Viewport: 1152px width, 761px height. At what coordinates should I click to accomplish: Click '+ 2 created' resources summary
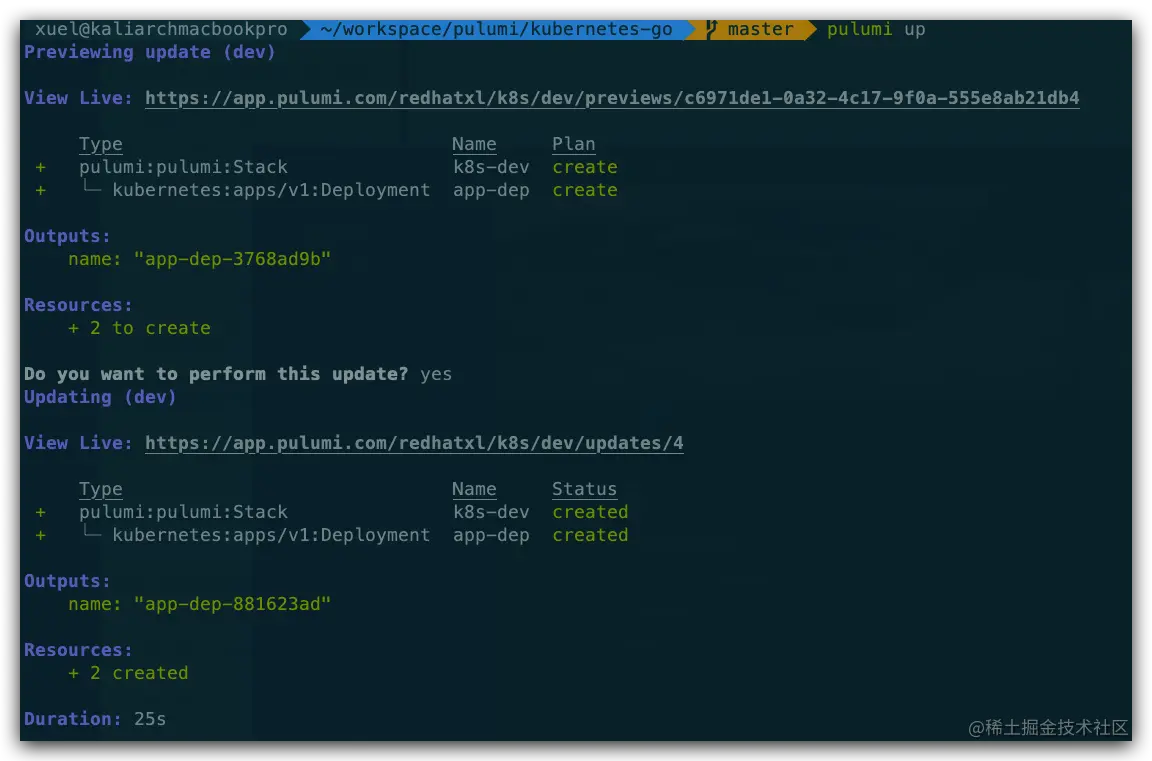click(x=128, y=673)
